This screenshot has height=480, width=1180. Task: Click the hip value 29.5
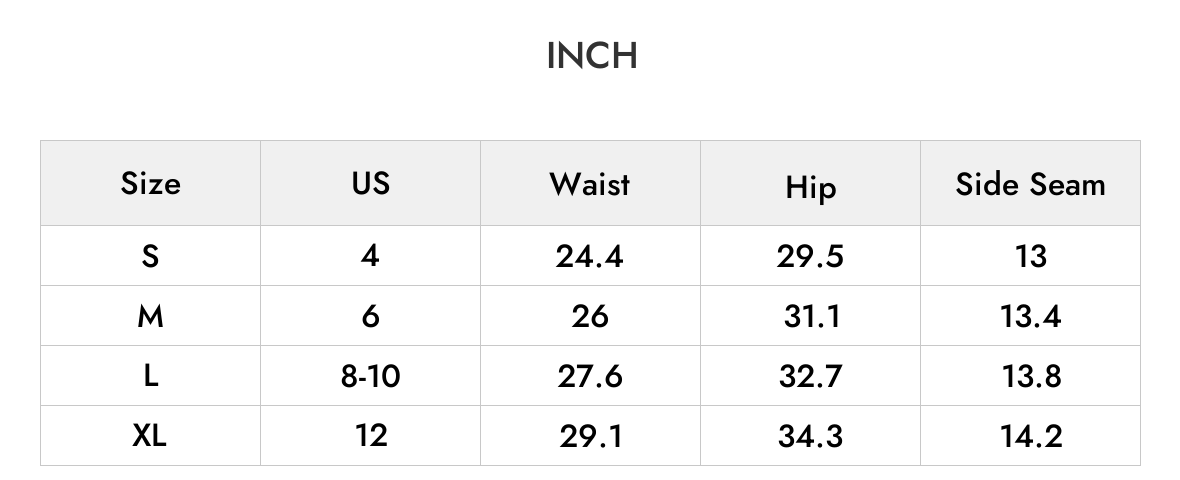click(810, 257)
